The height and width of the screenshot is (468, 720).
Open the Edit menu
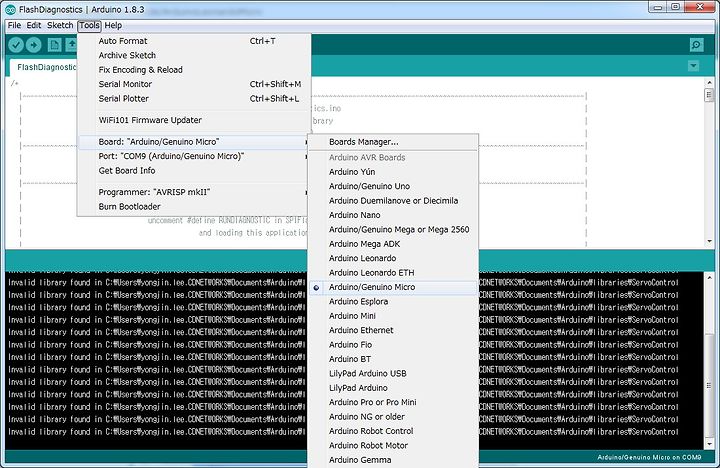[34, 25]
